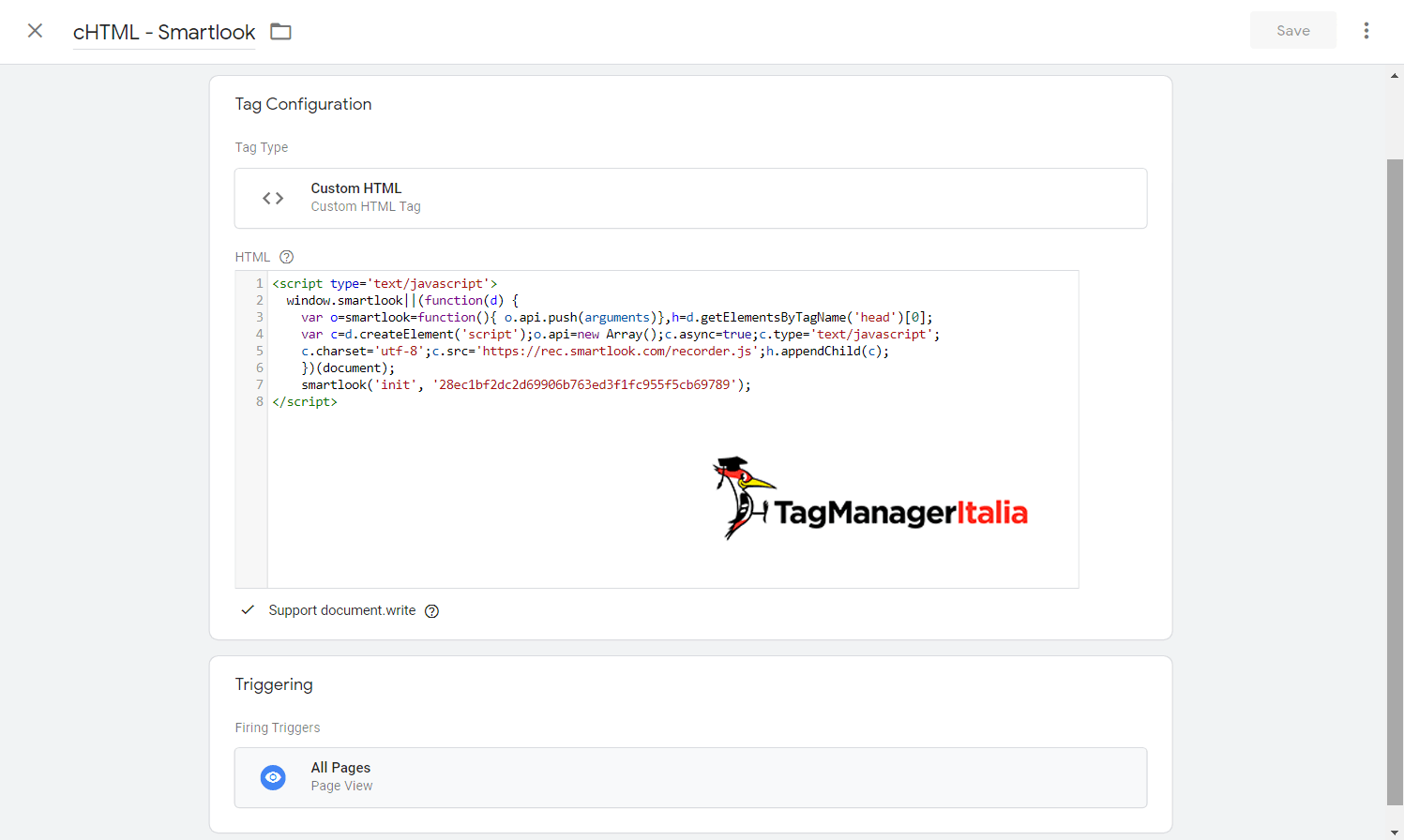The width and height of the screenshot is (1404, 840).
Task: Click line number 1 in editor gutter
Action: click(260, 284)
